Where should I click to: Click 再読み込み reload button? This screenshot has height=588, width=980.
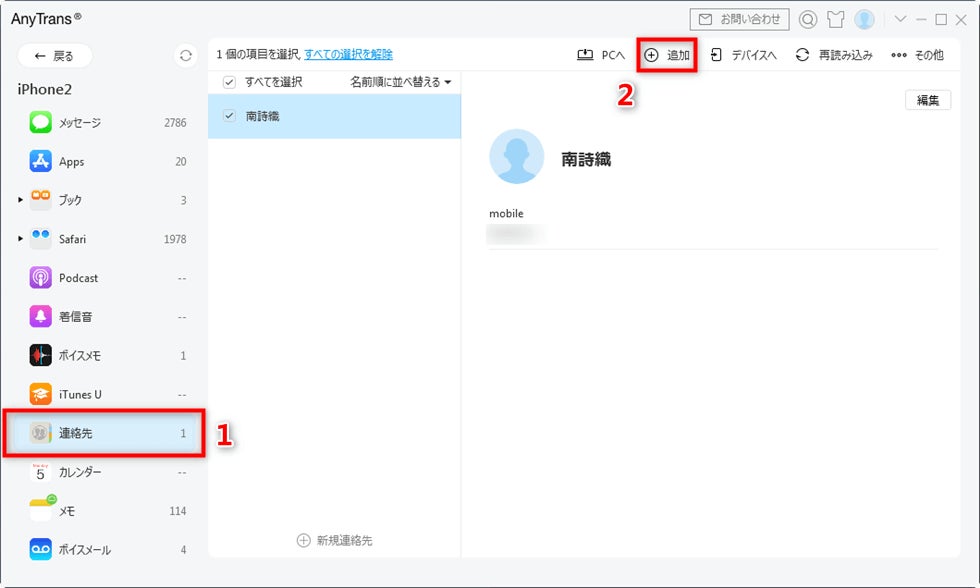coord(834,55)
